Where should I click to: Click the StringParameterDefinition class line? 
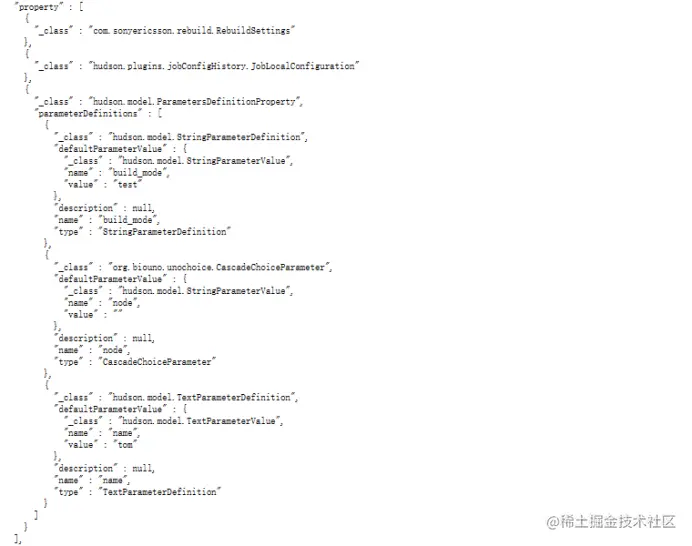181,137
